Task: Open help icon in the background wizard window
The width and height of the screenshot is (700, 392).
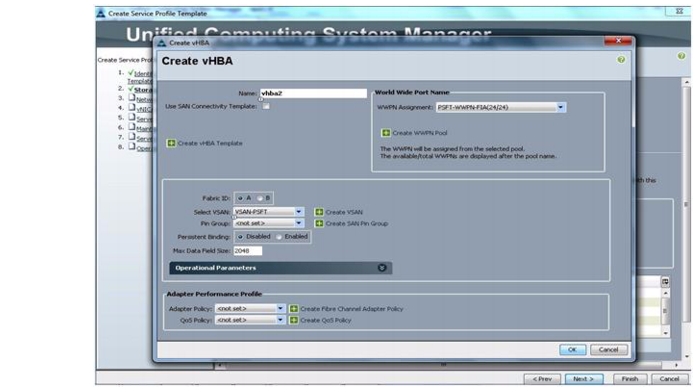Action: (x=681, y=56)
